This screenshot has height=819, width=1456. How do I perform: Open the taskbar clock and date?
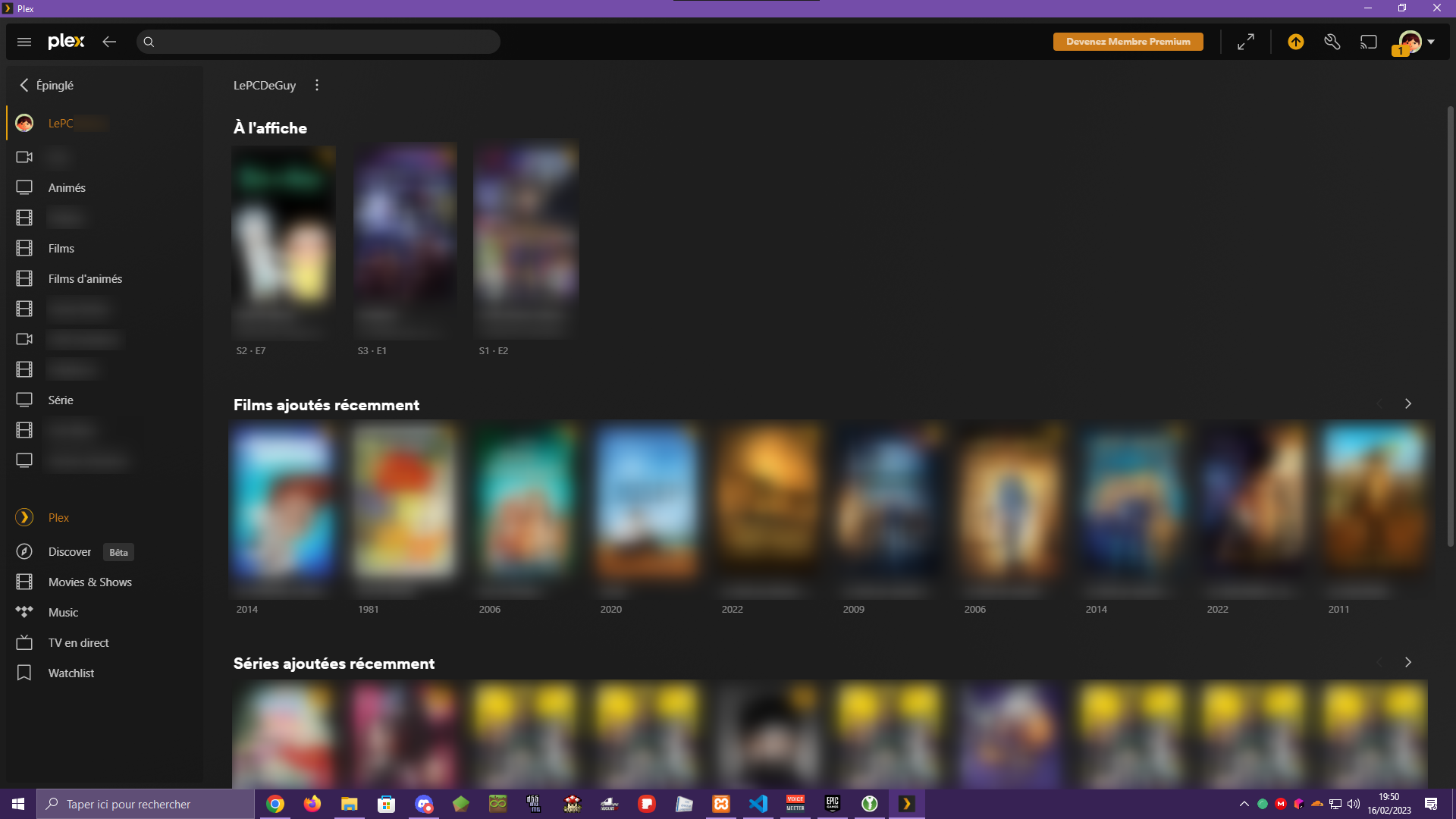point(1389,804)
